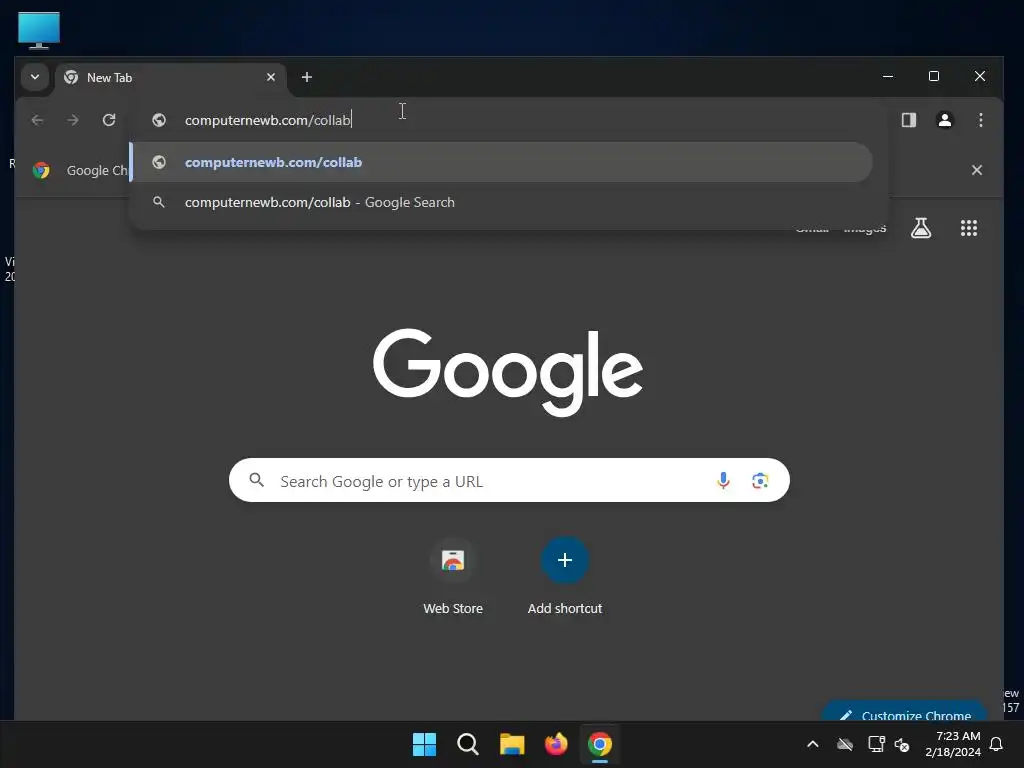Click the globe icon in the address bar
Viewport: 1024px width, 768px height.
pos(159,120)
